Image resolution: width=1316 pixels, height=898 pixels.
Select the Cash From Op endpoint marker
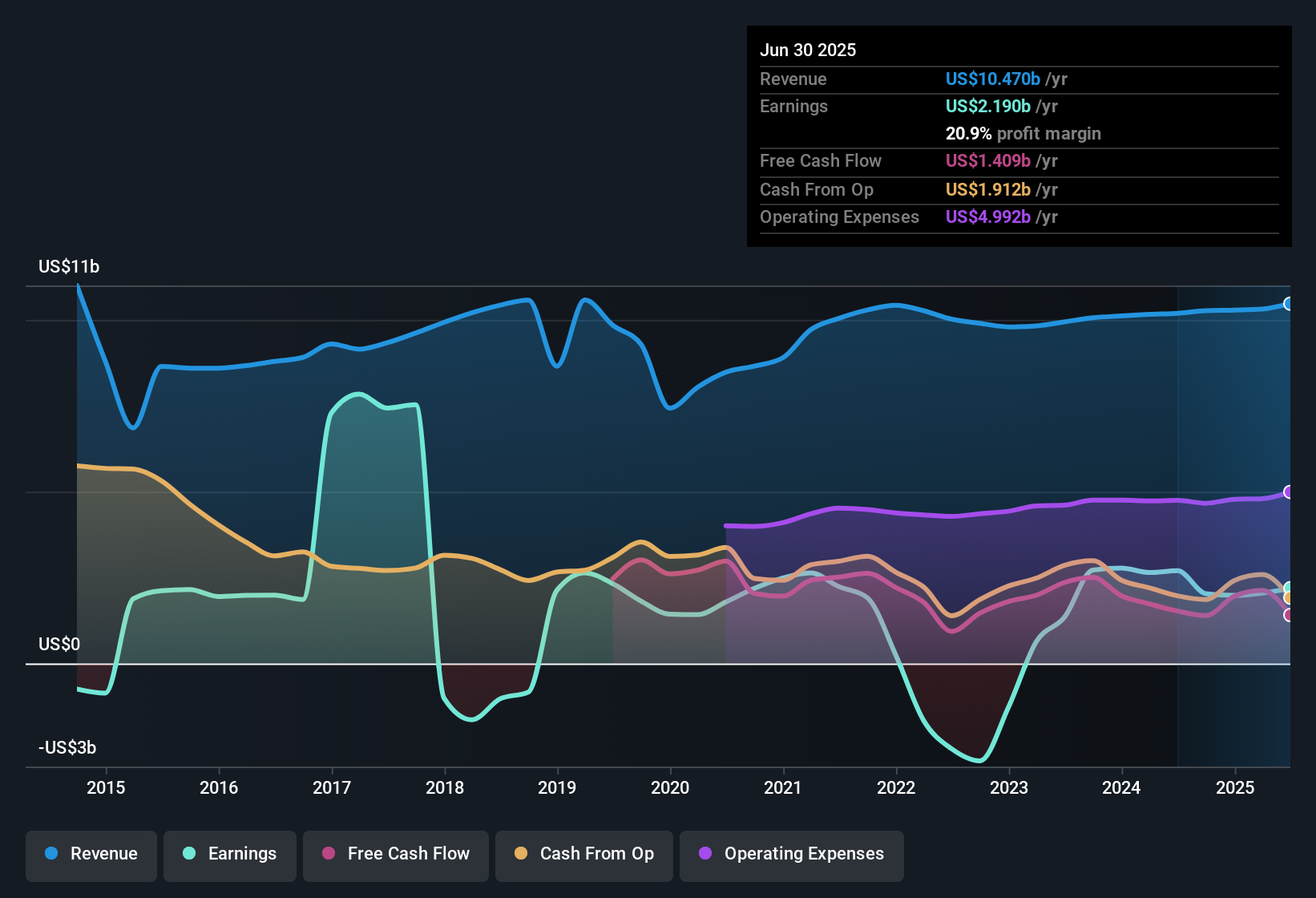click(1289, 598)
